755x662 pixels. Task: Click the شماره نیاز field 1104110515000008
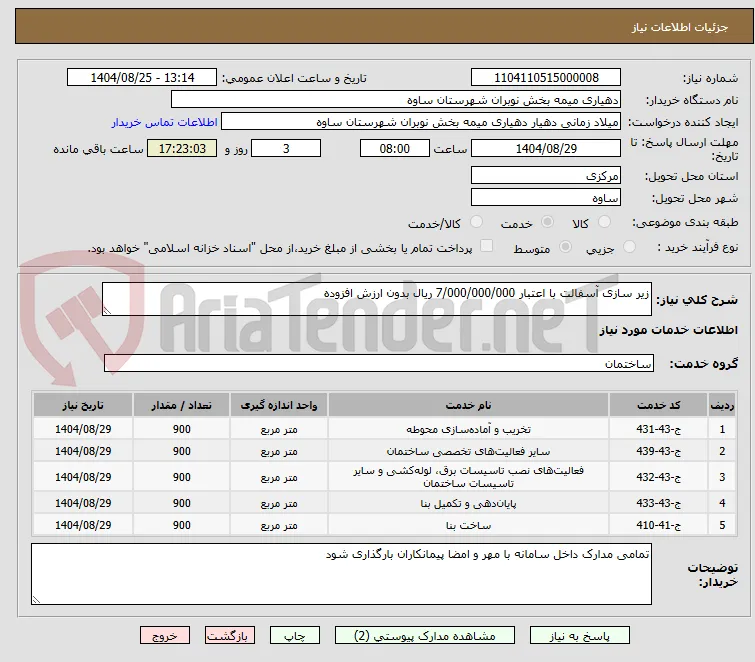[546, 78]
